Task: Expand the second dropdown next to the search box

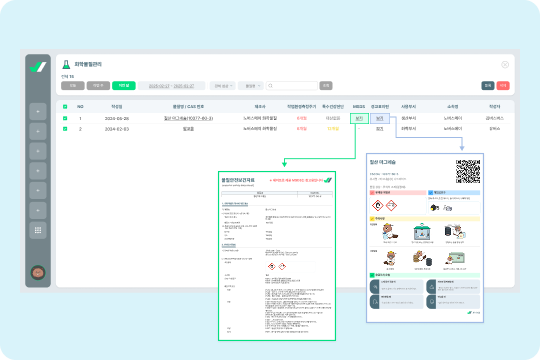Action: pos(251,86)
